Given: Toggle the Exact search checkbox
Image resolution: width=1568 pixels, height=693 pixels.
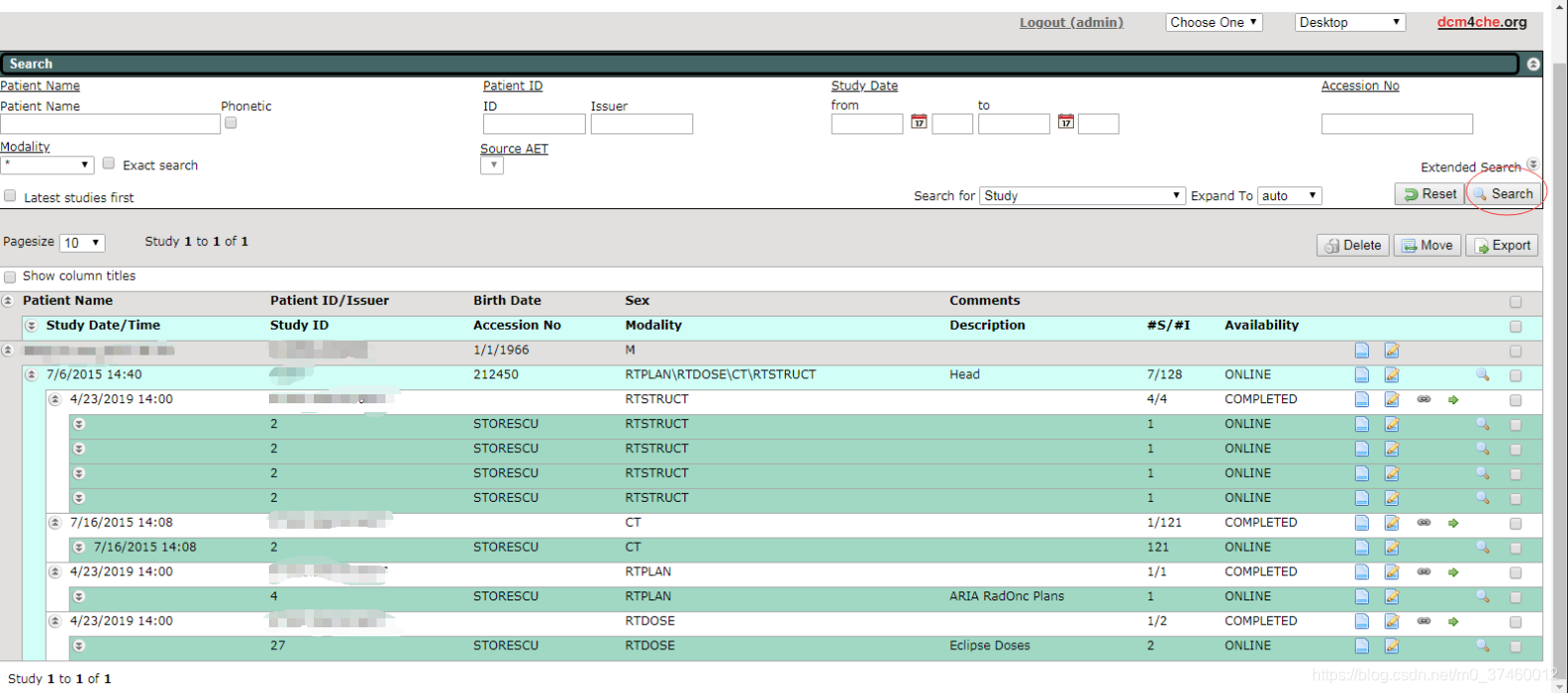Looking at the screenshot, I should (109, 163).
